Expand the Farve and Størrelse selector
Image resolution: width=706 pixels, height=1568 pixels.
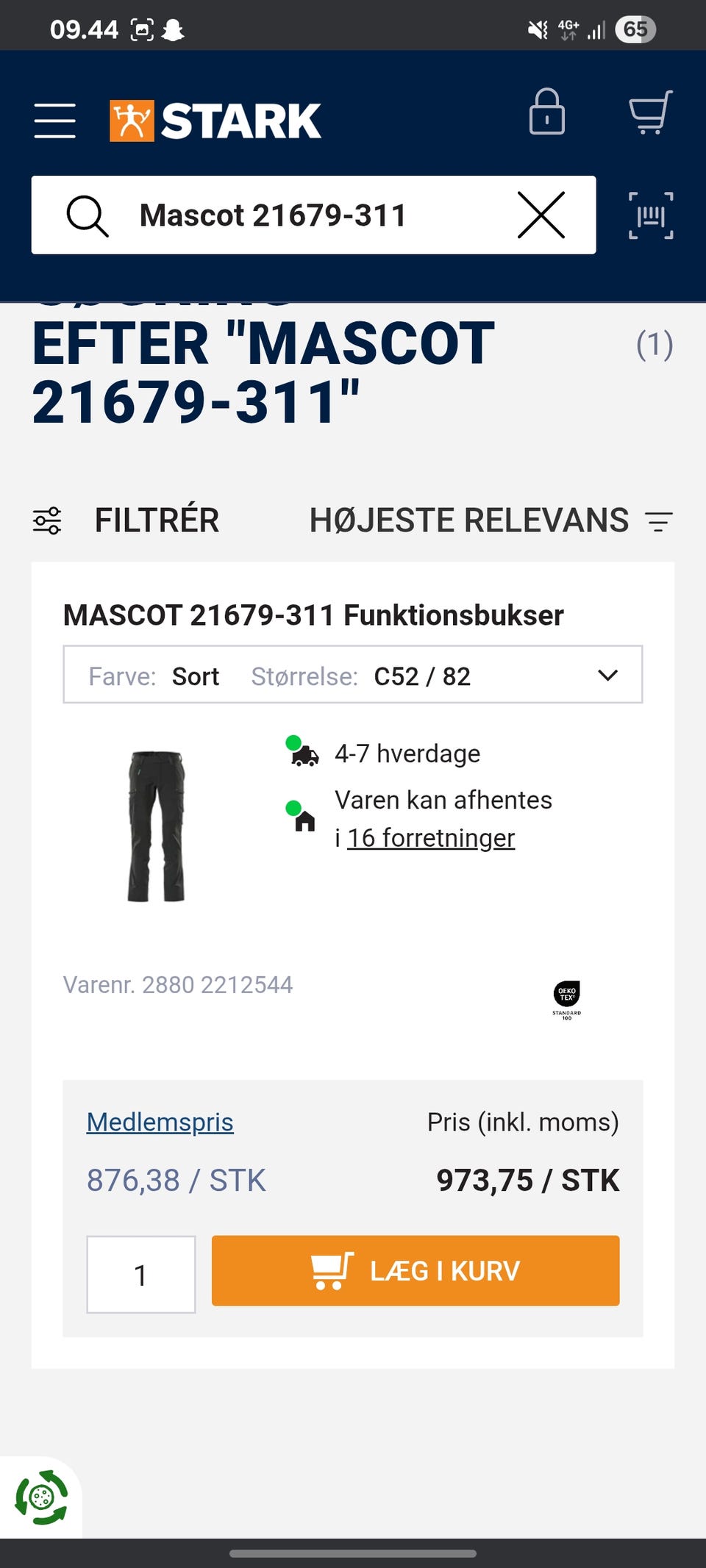coord(353,674)
